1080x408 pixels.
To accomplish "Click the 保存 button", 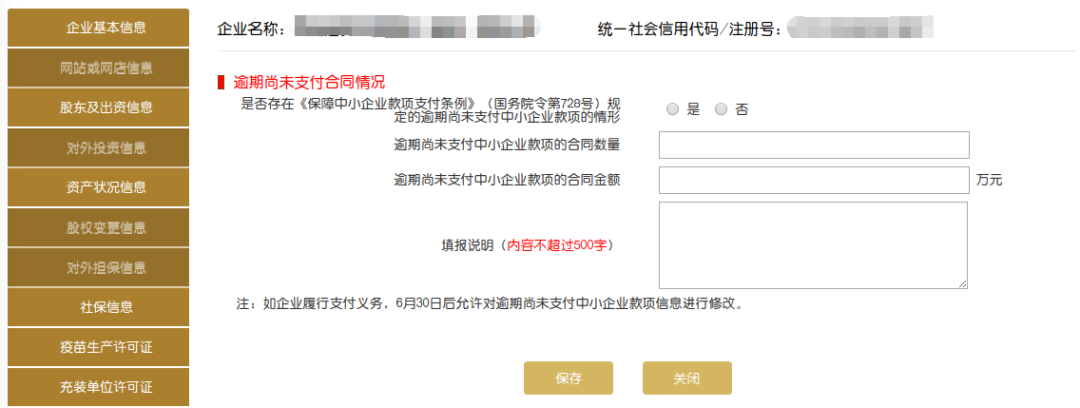I will pos(568,378).
